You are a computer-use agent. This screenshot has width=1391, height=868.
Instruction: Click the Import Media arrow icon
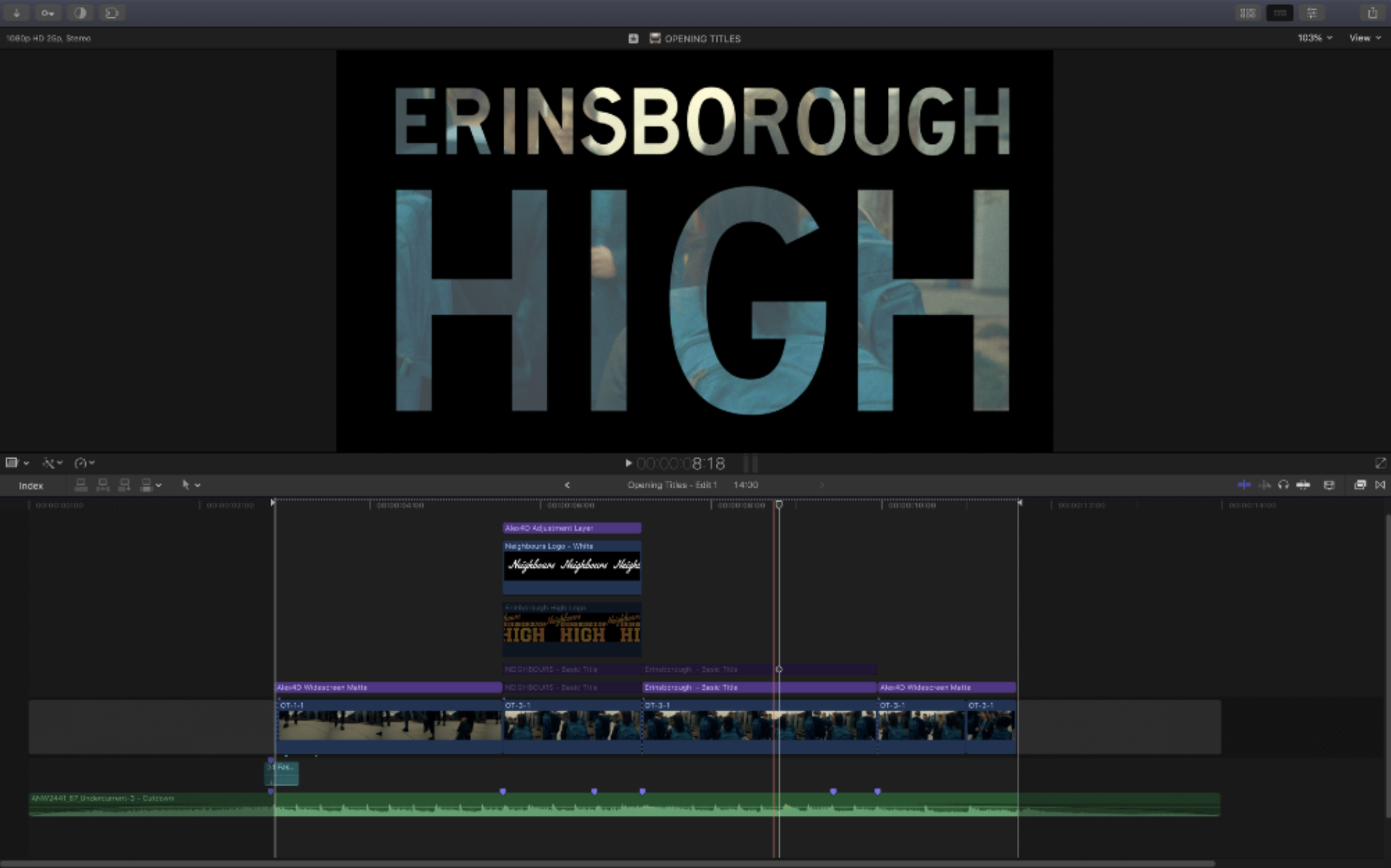pos(17,13)
